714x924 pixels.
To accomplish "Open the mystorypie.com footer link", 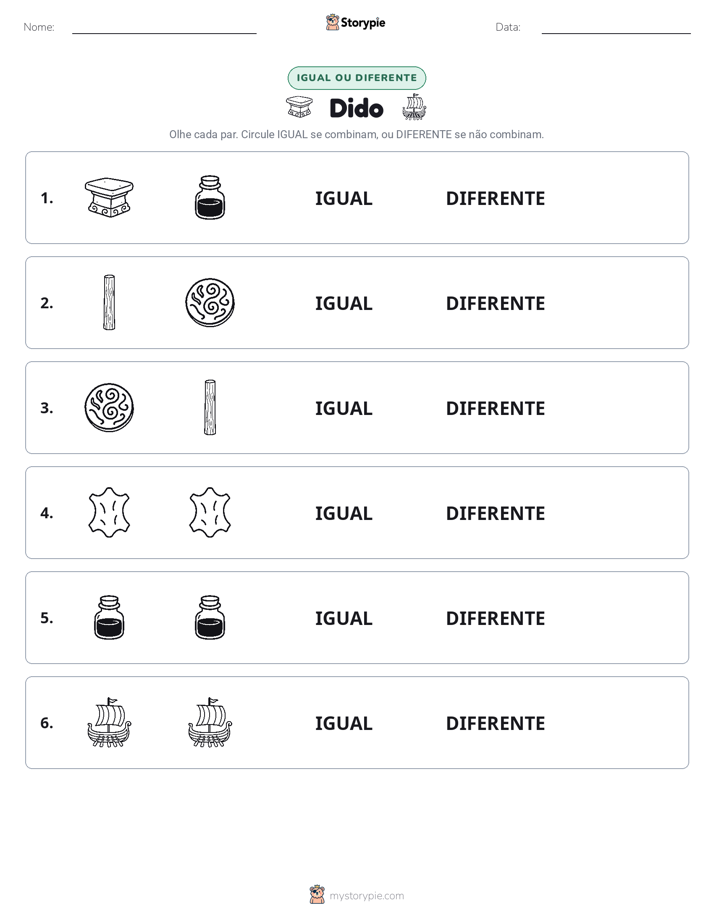I will [x=366, y=896].
